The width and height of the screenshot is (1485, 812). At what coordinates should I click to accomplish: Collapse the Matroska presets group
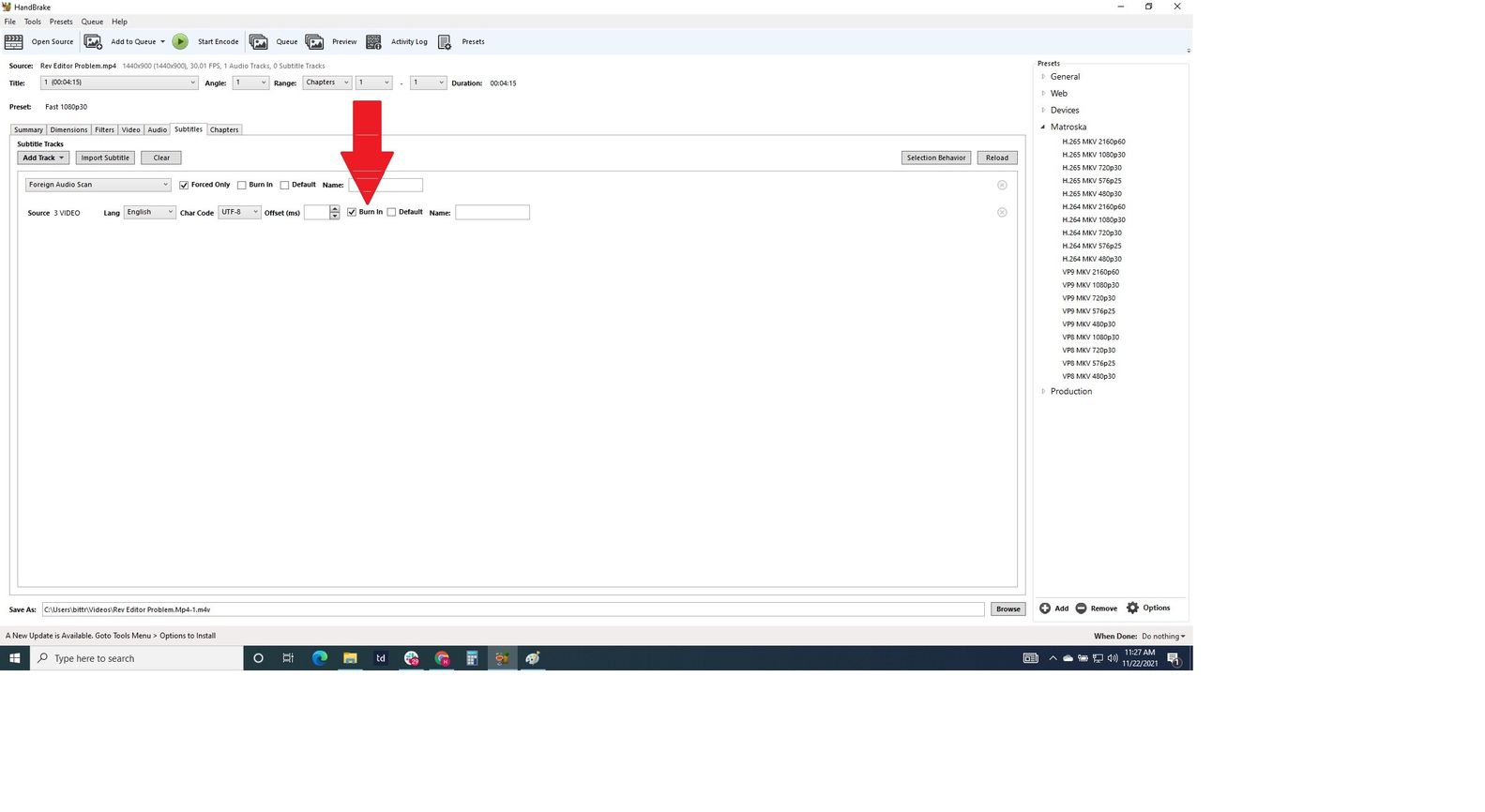(x=1043, y=127)
